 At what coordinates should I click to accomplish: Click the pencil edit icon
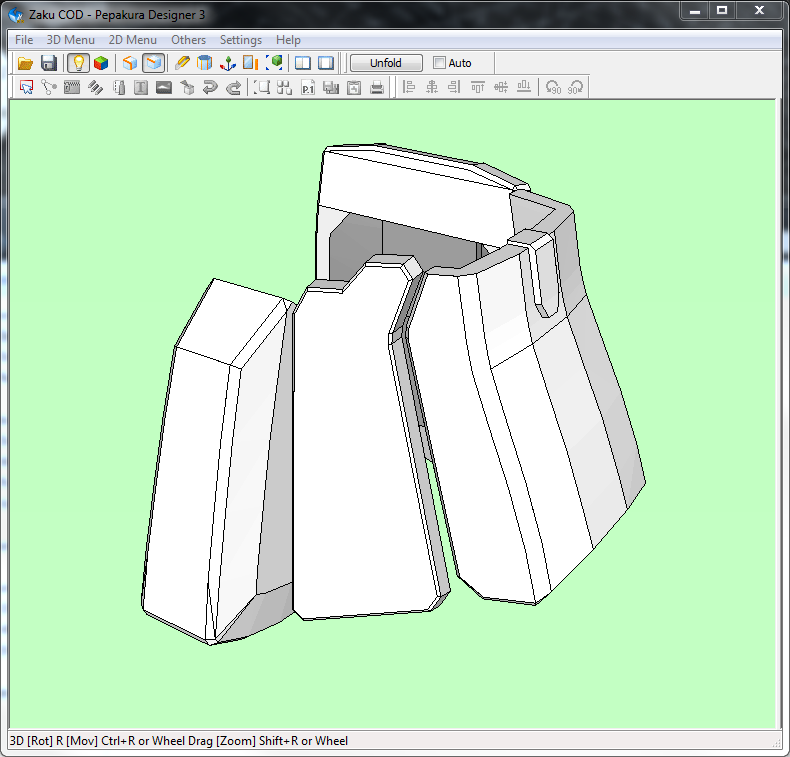pos(182,63)
